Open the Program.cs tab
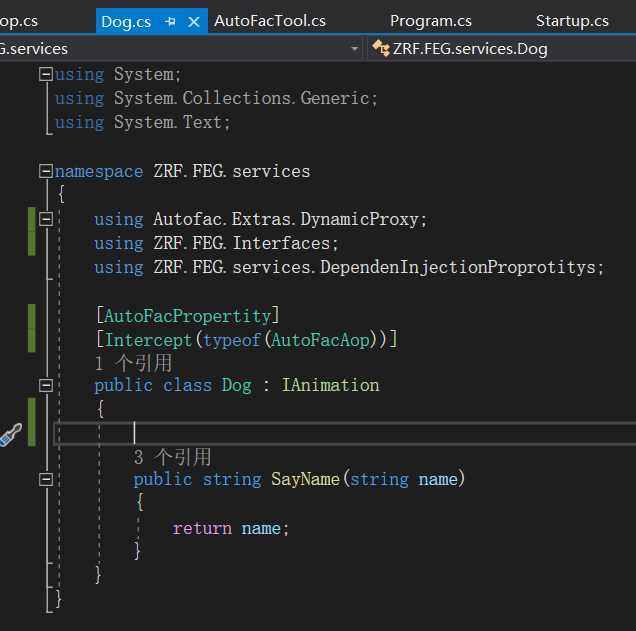The width and height of the screenshot is (636, 631). click(x=431, y=21)
